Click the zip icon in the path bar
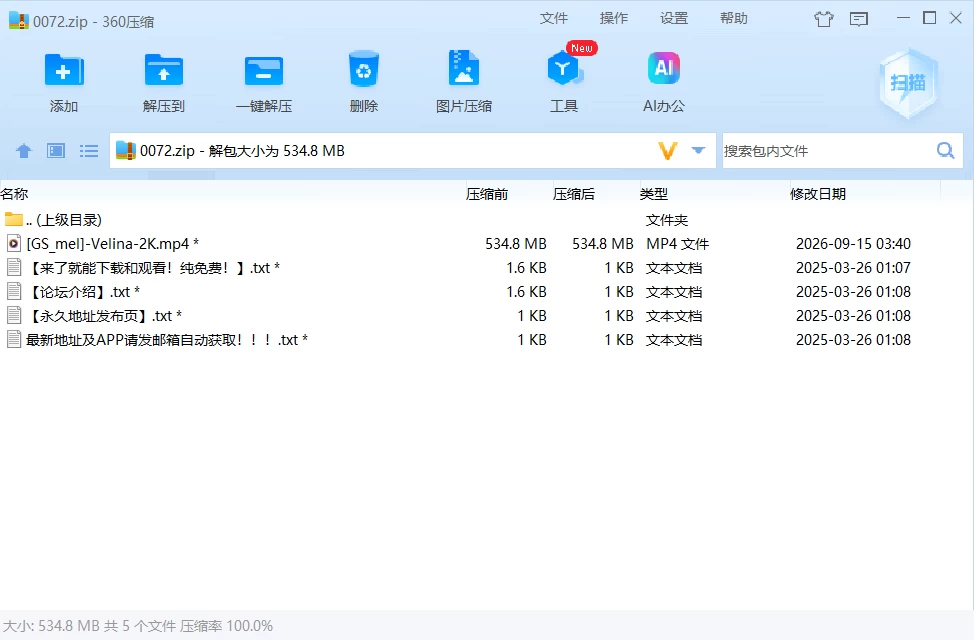 pyautogui.click(x=125, y=150)
